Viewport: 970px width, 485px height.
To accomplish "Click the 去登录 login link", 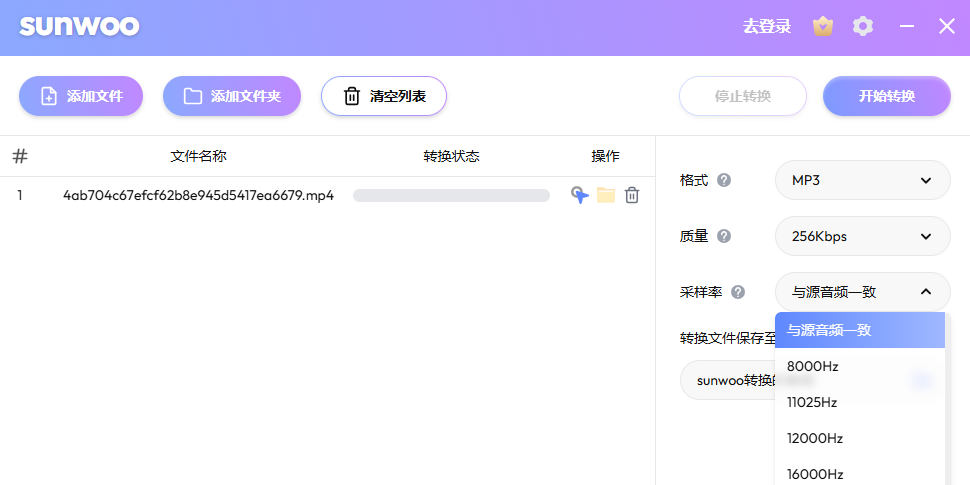I will pyautogui.click(x=767, y=27).
